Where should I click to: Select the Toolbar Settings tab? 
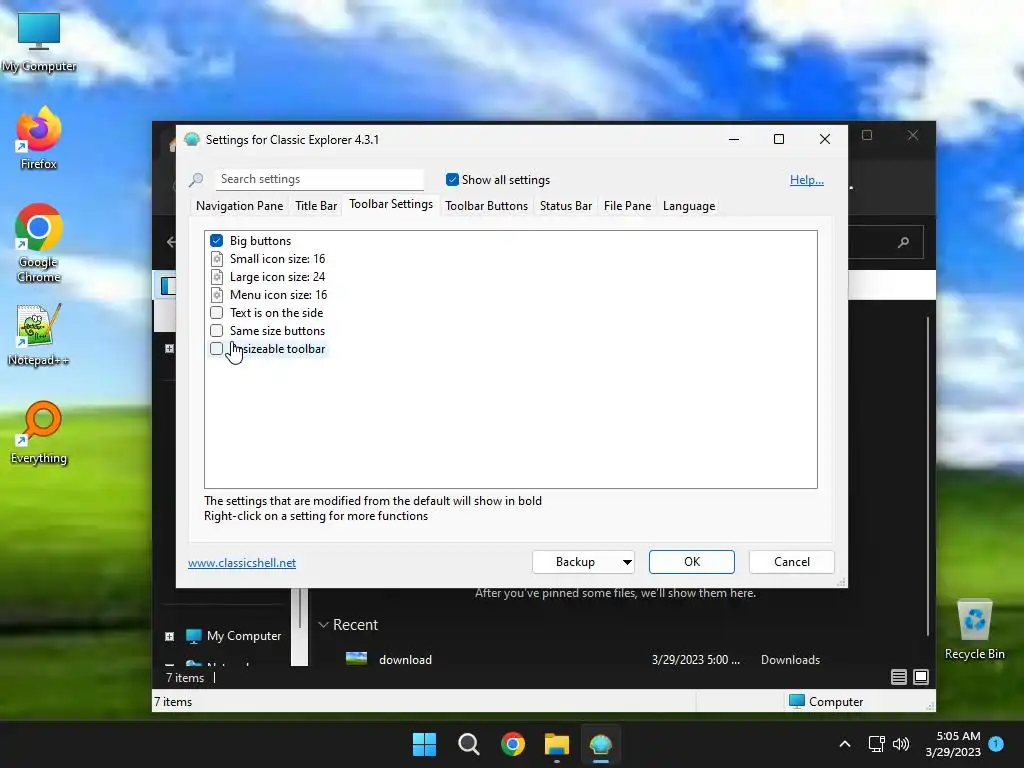point(391,204)
